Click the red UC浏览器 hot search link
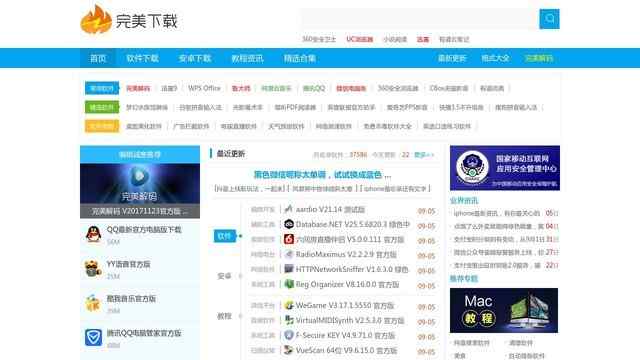 (360, 39)
